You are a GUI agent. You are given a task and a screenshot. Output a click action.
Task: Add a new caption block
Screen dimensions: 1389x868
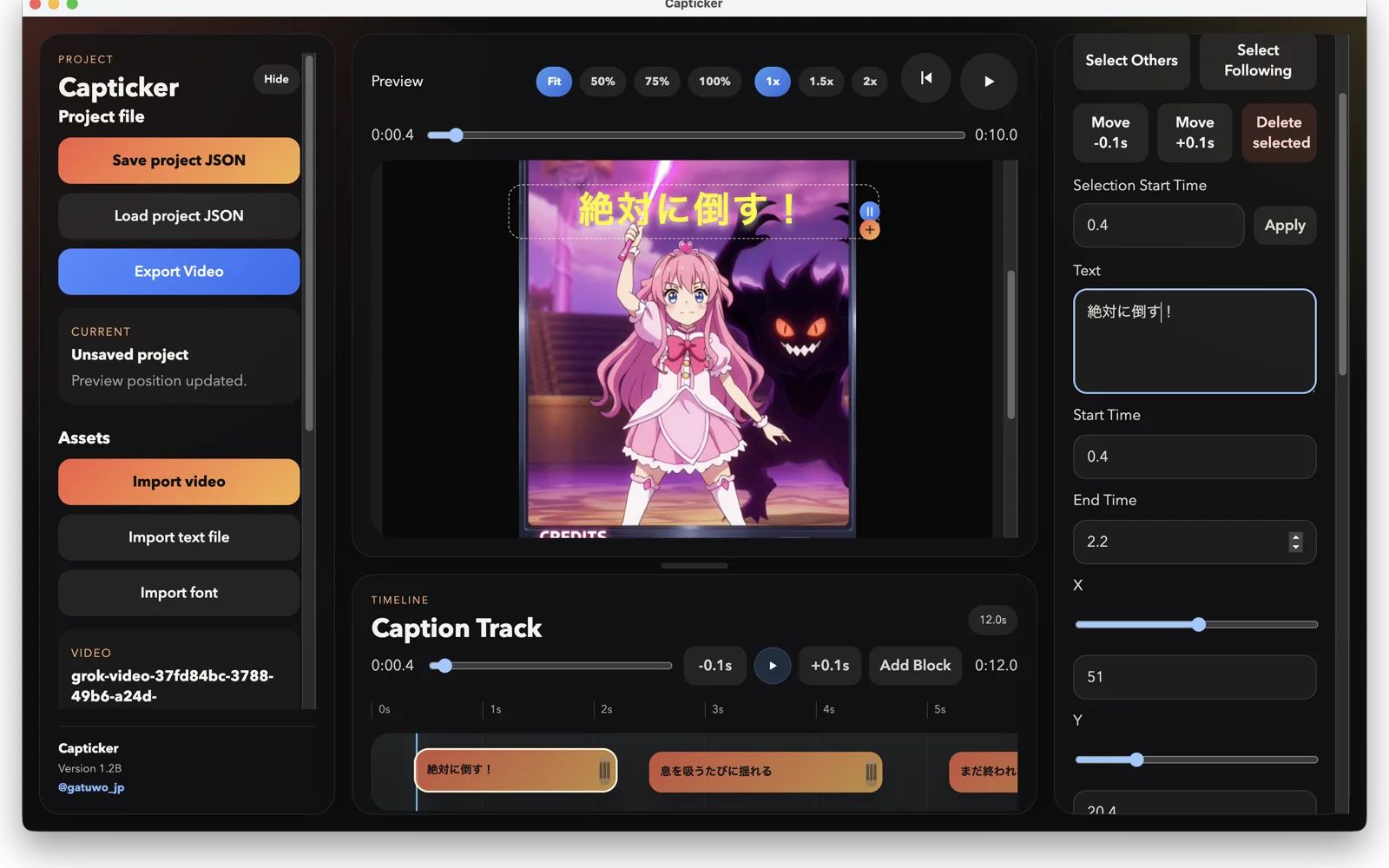tap(915, 666)
